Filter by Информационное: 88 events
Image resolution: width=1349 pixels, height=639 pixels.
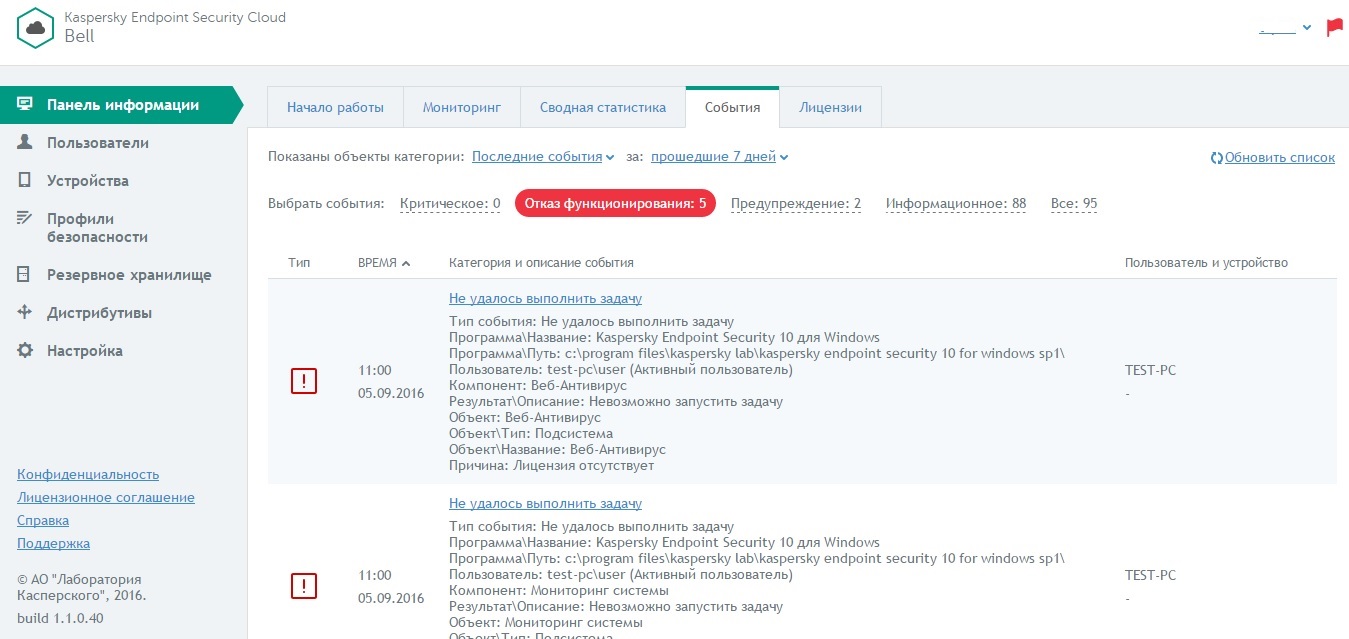(x=956, y=204)
